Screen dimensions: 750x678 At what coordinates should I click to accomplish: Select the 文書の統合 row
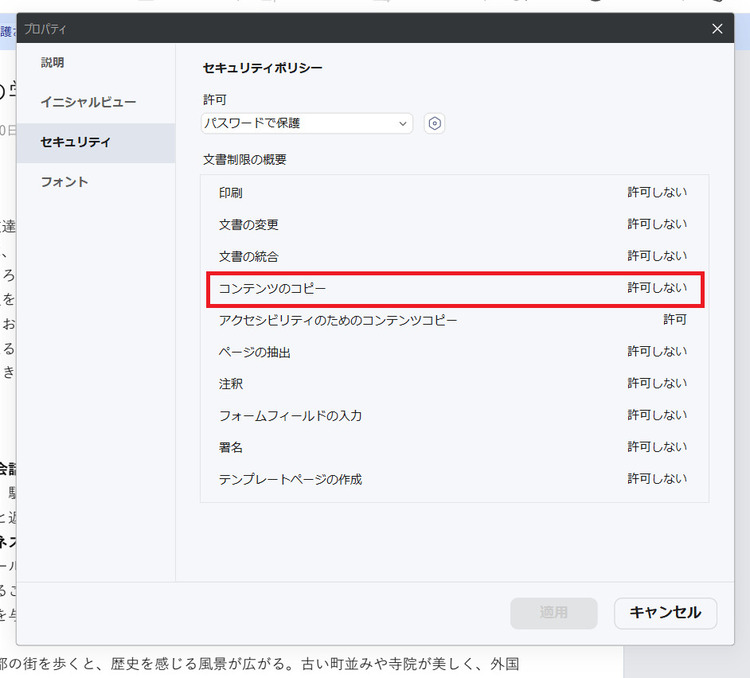[x=454, y=256]
